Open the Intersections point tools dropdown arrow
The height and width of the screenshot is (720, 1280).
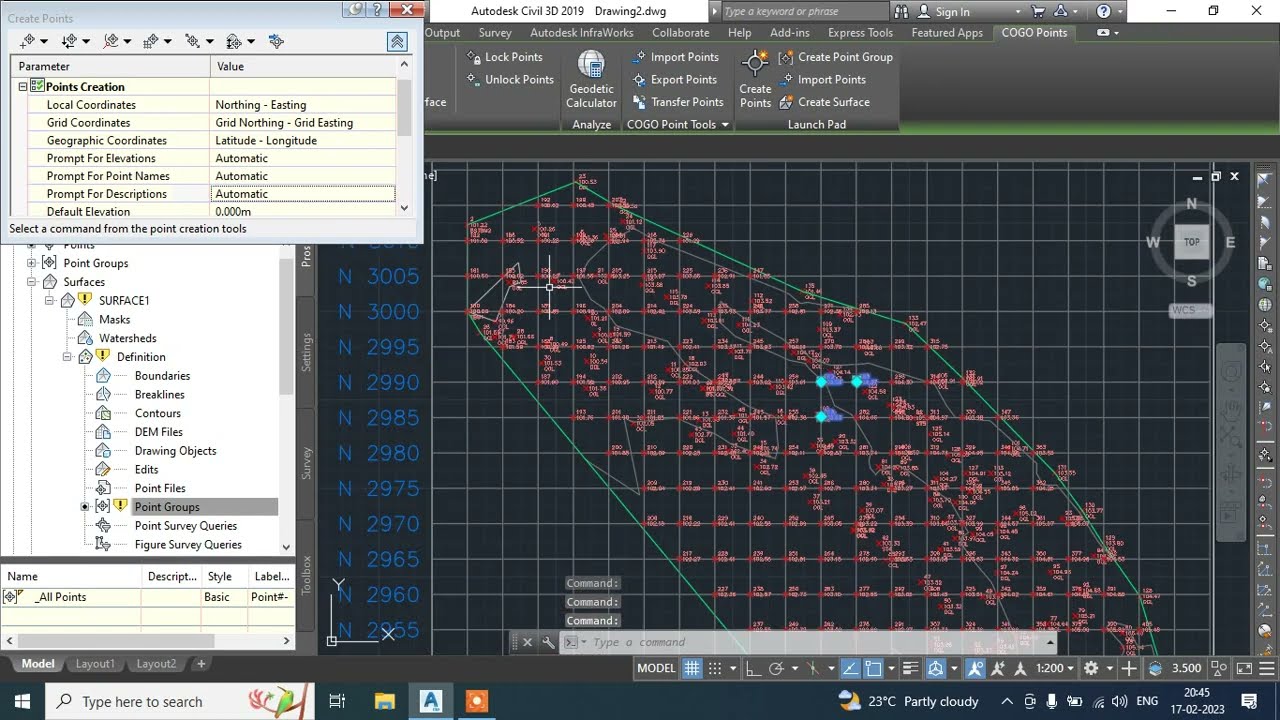tap(87, 42)
